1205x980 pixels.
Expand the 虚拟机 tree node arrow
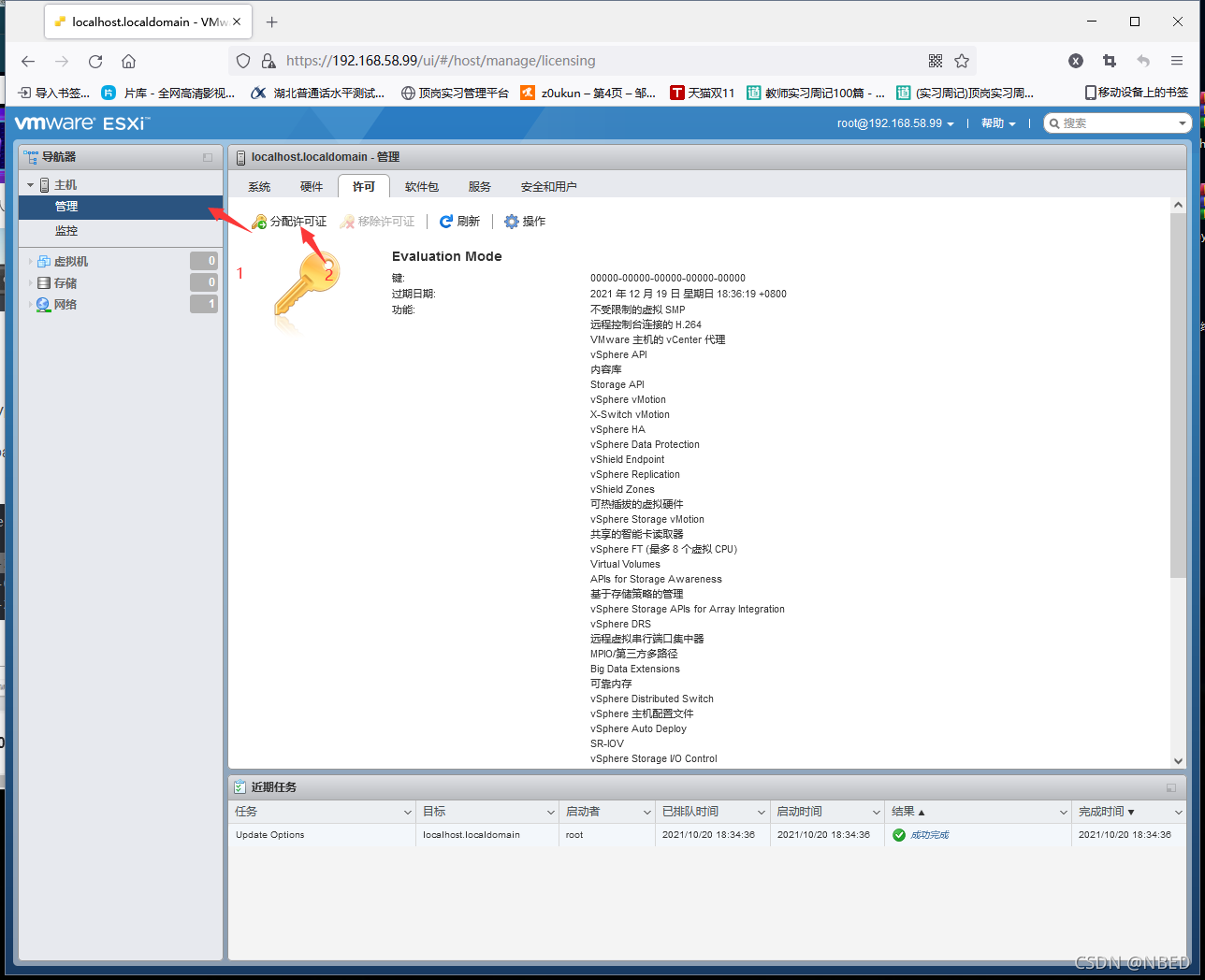coord(30,262)
